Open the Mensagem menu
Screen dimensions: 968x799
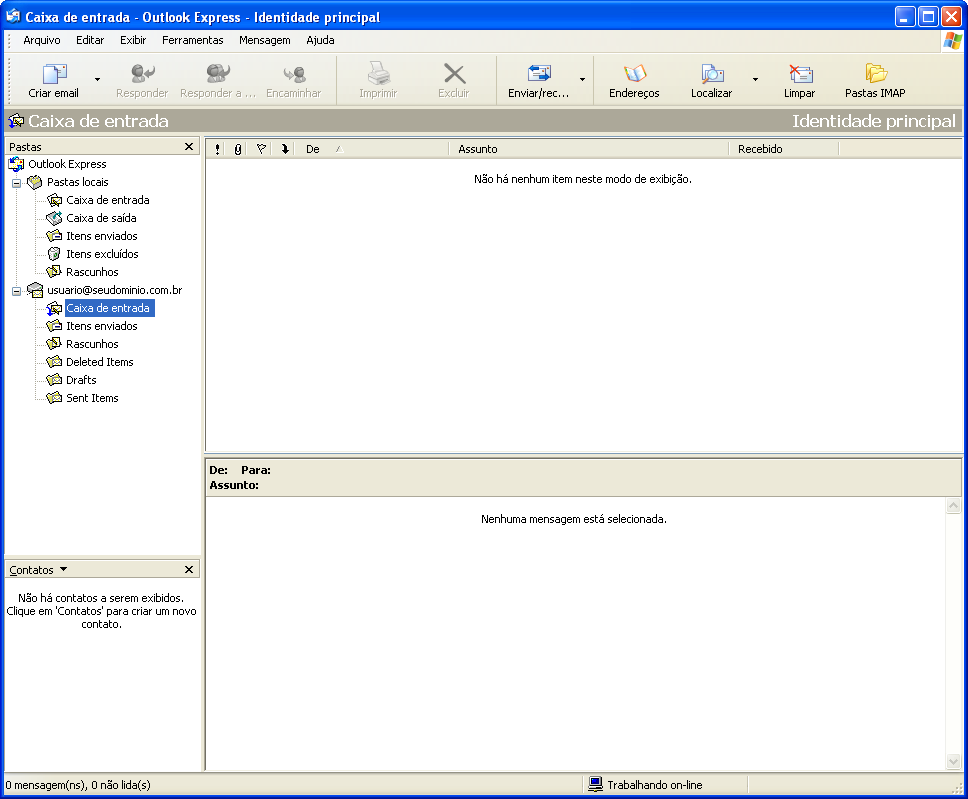pos(264,40)
